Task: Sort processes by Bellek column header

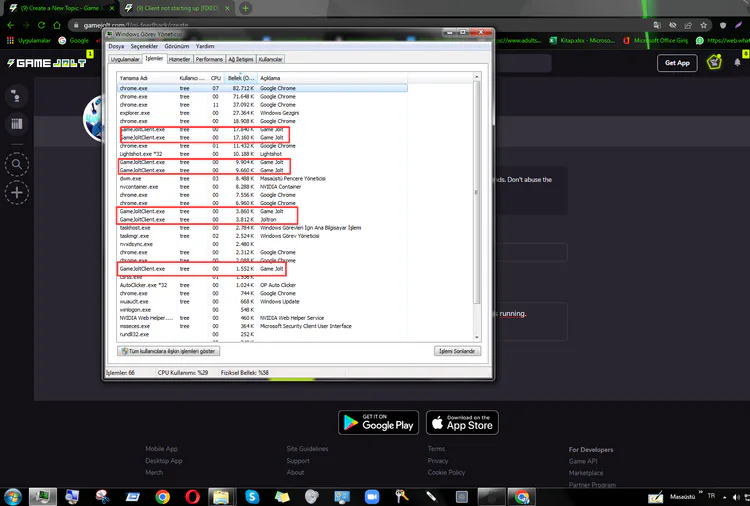Action: click(x=241, y=78)
